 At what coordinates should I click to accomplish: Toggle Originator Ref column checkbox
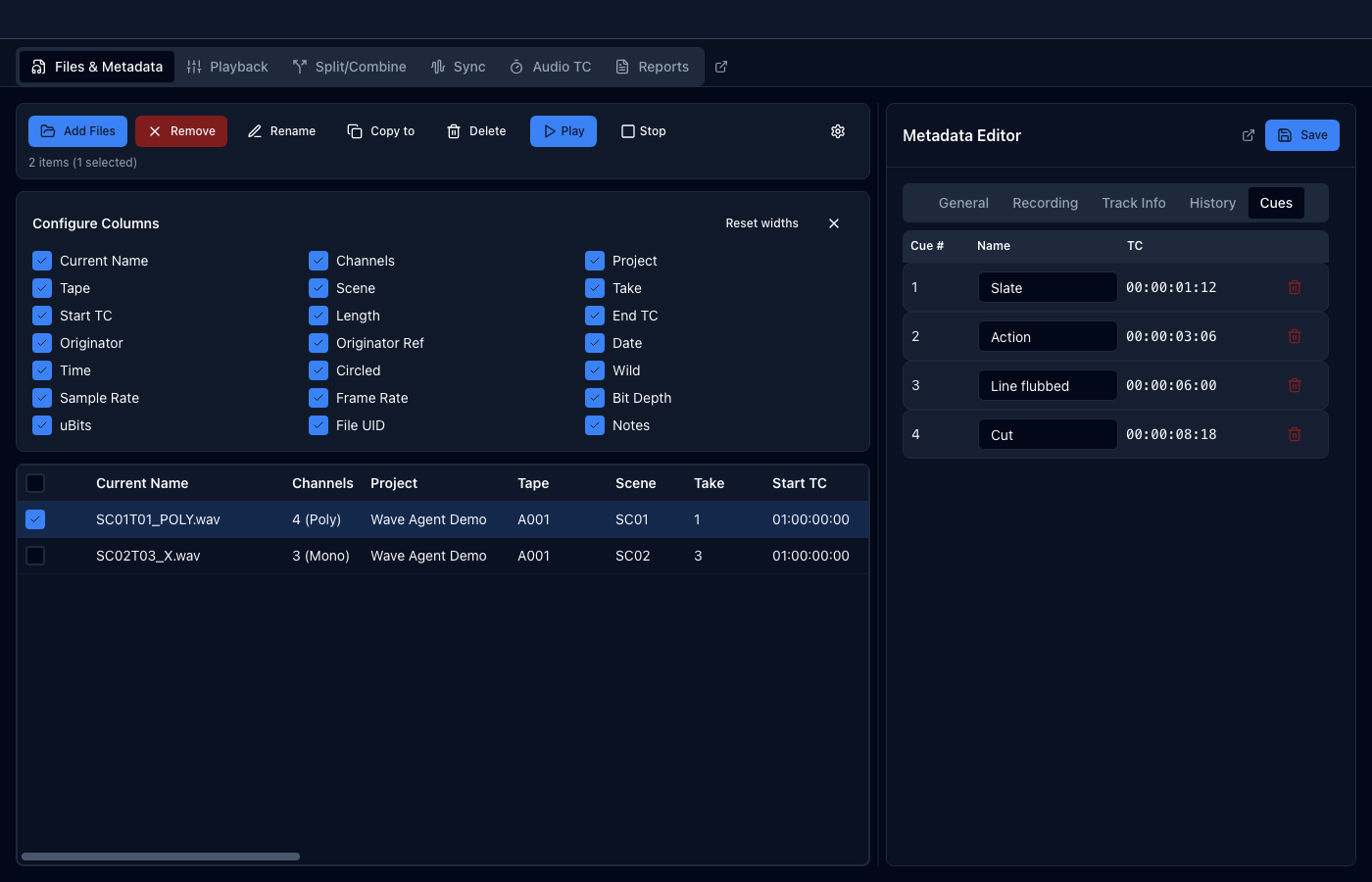318,343
